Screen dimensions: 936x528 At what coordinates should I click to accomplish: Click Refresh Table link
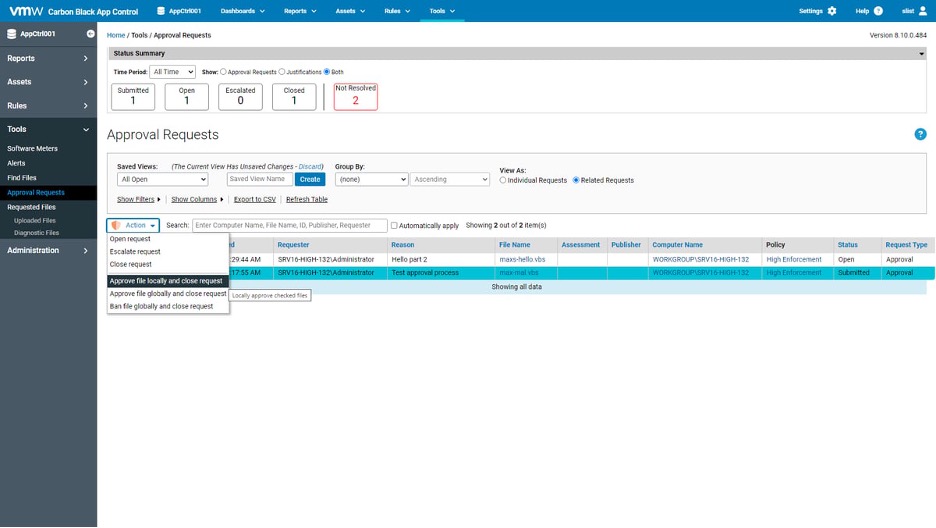coord(307,199)
